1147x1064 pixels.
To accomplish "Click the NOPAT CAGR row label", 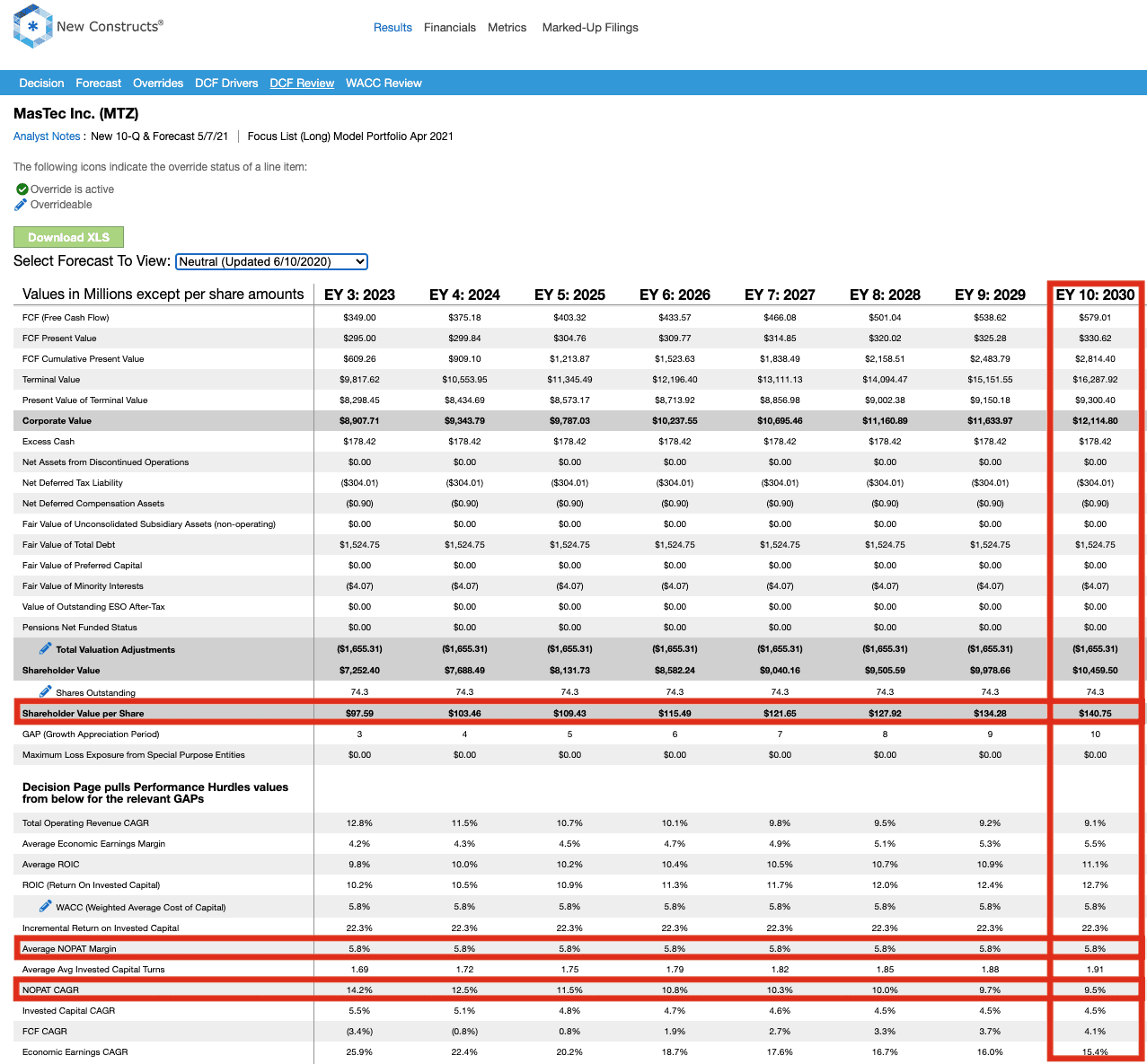I will [x=51, y=990].
